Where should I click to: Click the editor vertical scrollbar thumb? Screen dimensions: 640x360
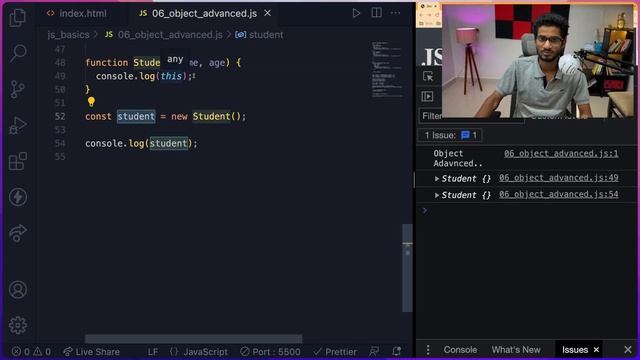pos(407,268)
